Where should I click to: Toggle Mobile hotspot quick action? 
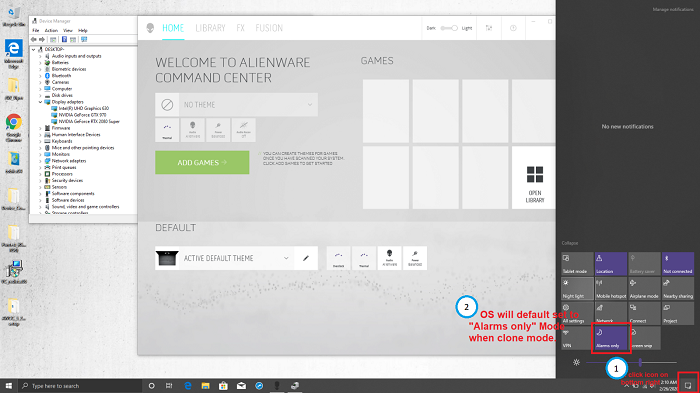[x=611, y=288]
